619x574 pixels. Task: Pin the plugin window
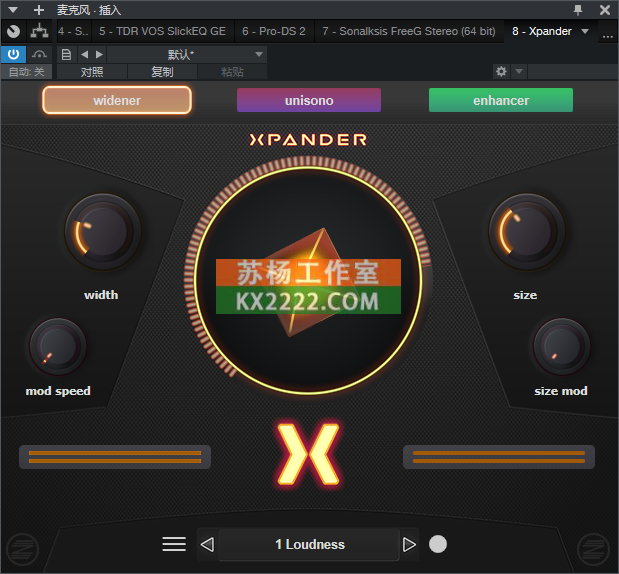pos(578,10)
